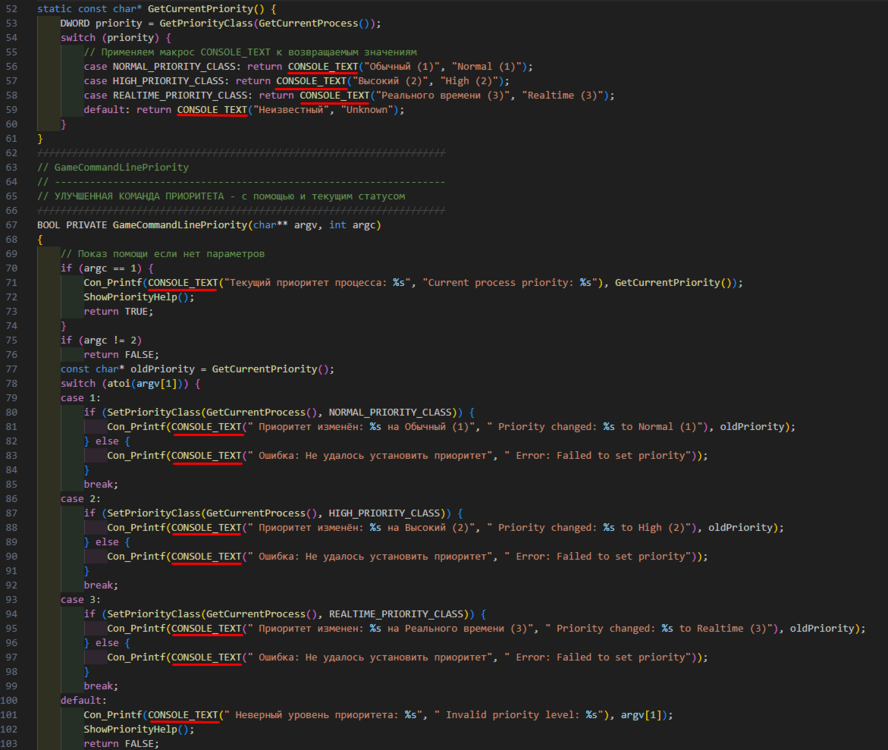Click line number 54 to select the switch line
This screenshot has width=888, height=750.
click(13, 37)
